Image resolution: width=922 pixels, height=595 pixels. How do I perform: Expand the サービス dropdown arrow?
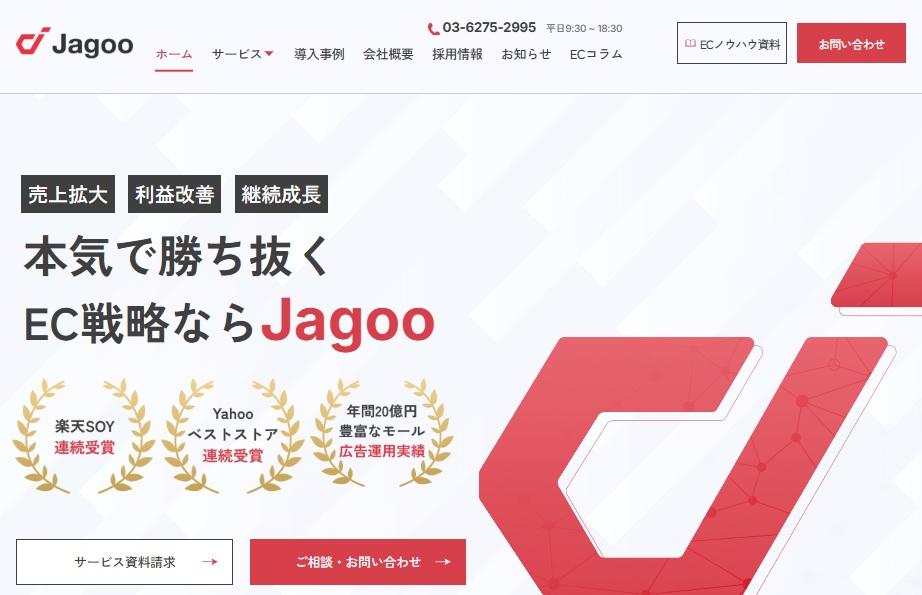click(x=269, y=54)
